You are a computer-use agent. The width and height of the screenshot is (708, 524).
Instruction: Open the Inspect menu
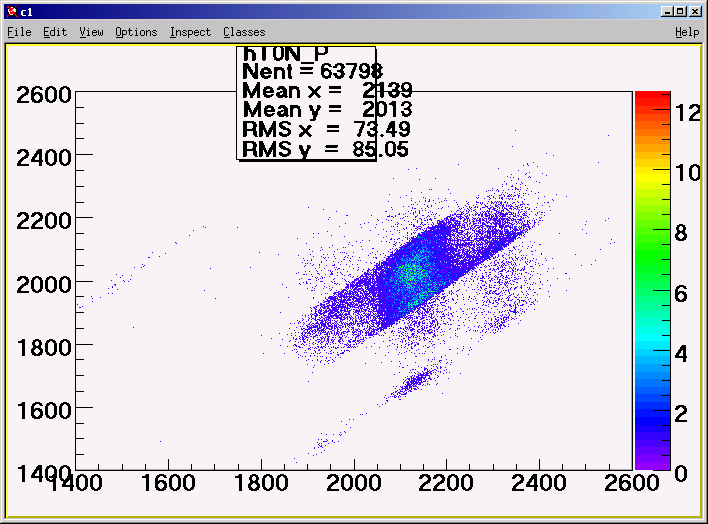(x=190, y=32)
